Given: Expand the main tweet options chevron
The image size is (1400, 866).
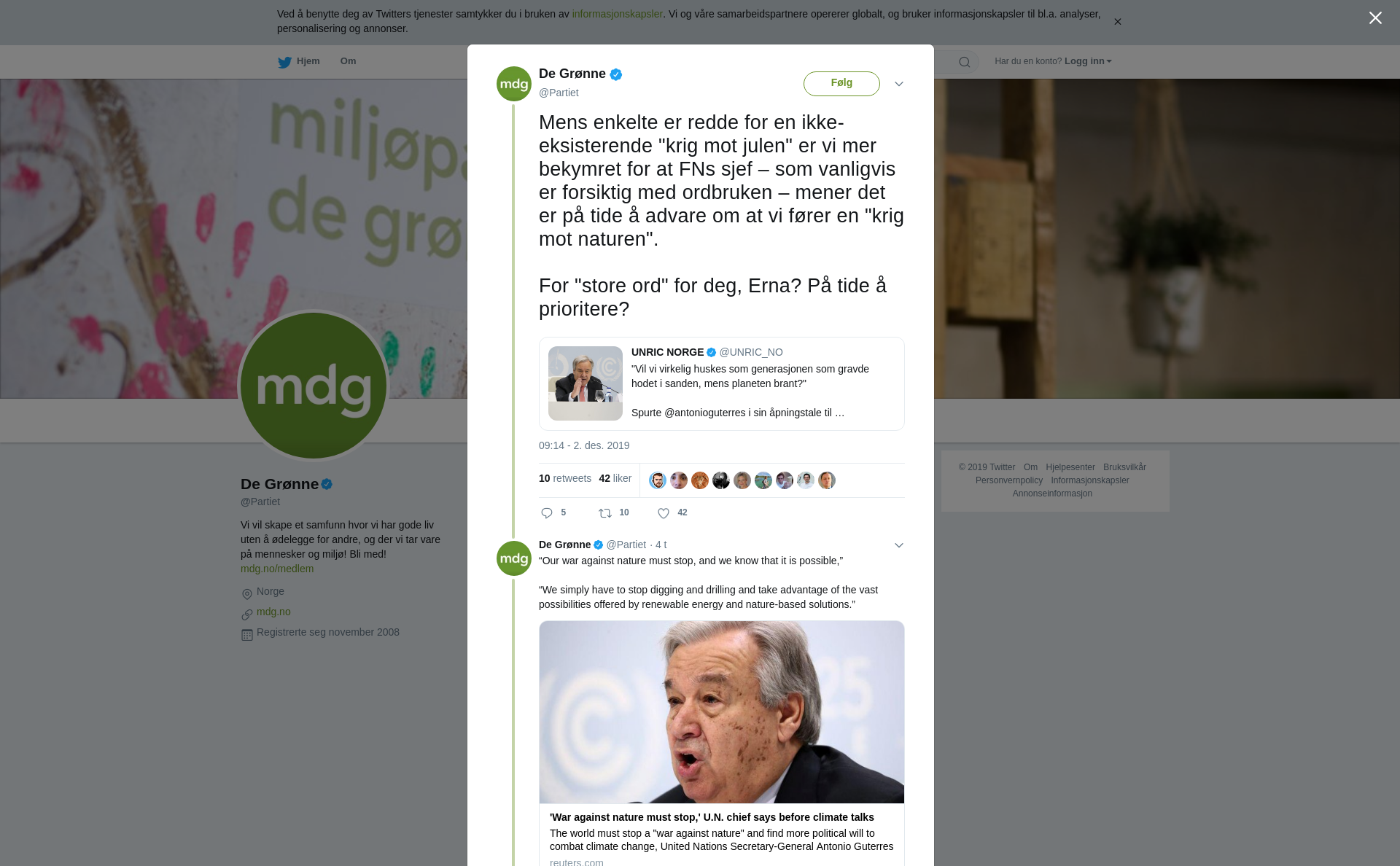Looking at the screenshot, I should 899,84.
